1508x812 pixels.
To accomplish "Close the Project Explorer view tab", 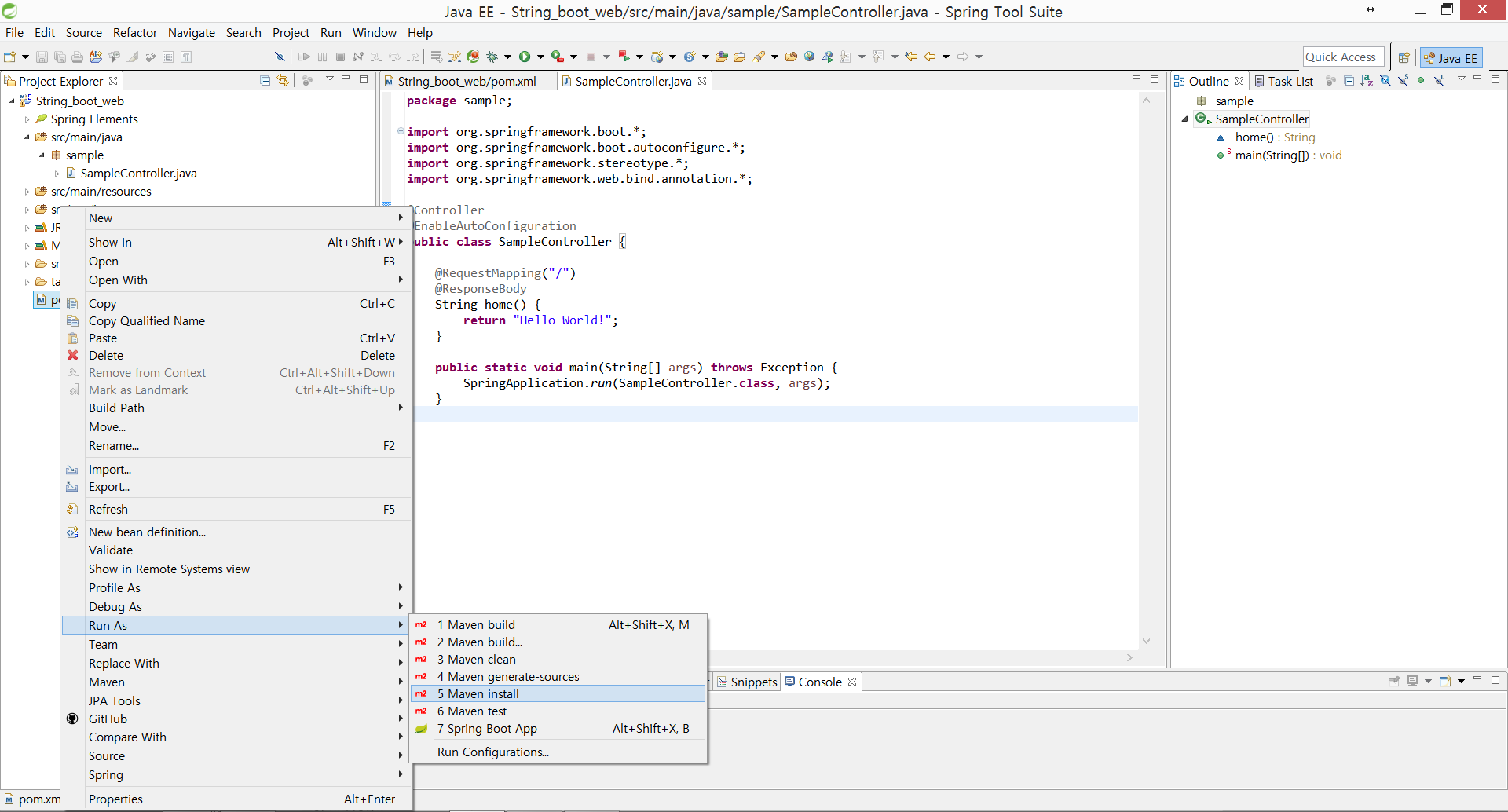I will tap(113, 81).
